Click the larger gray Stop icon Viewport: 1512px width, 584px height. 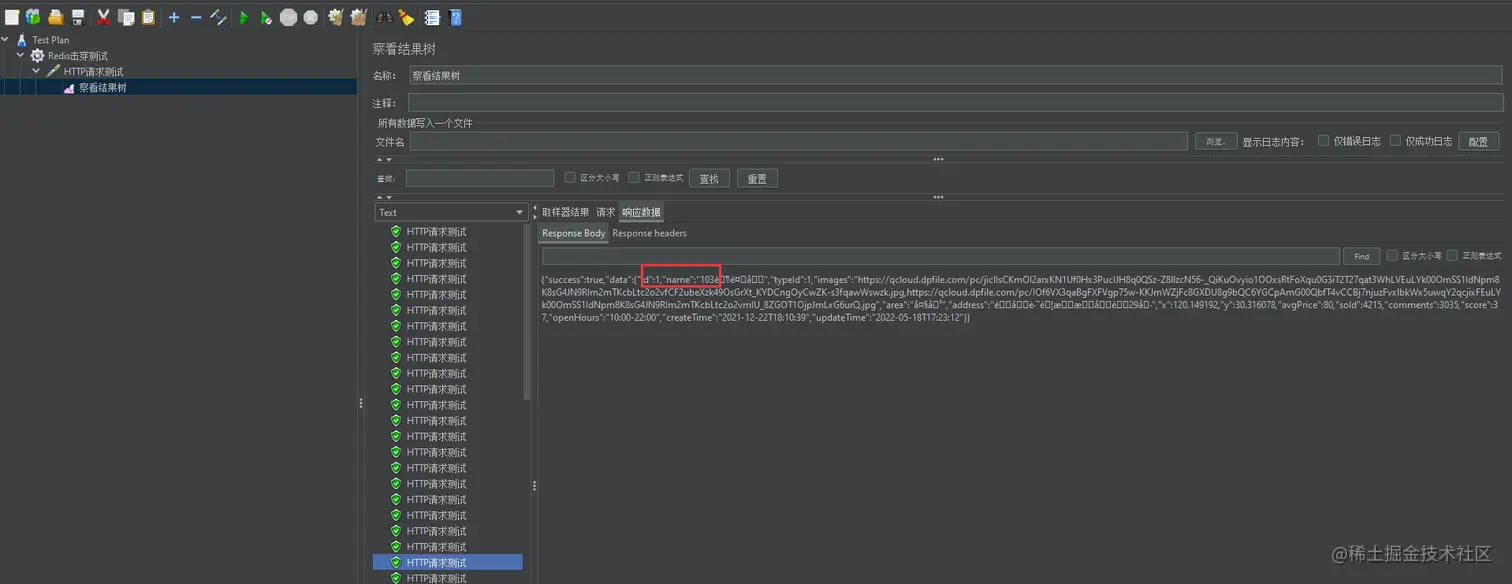pos(289,17)
